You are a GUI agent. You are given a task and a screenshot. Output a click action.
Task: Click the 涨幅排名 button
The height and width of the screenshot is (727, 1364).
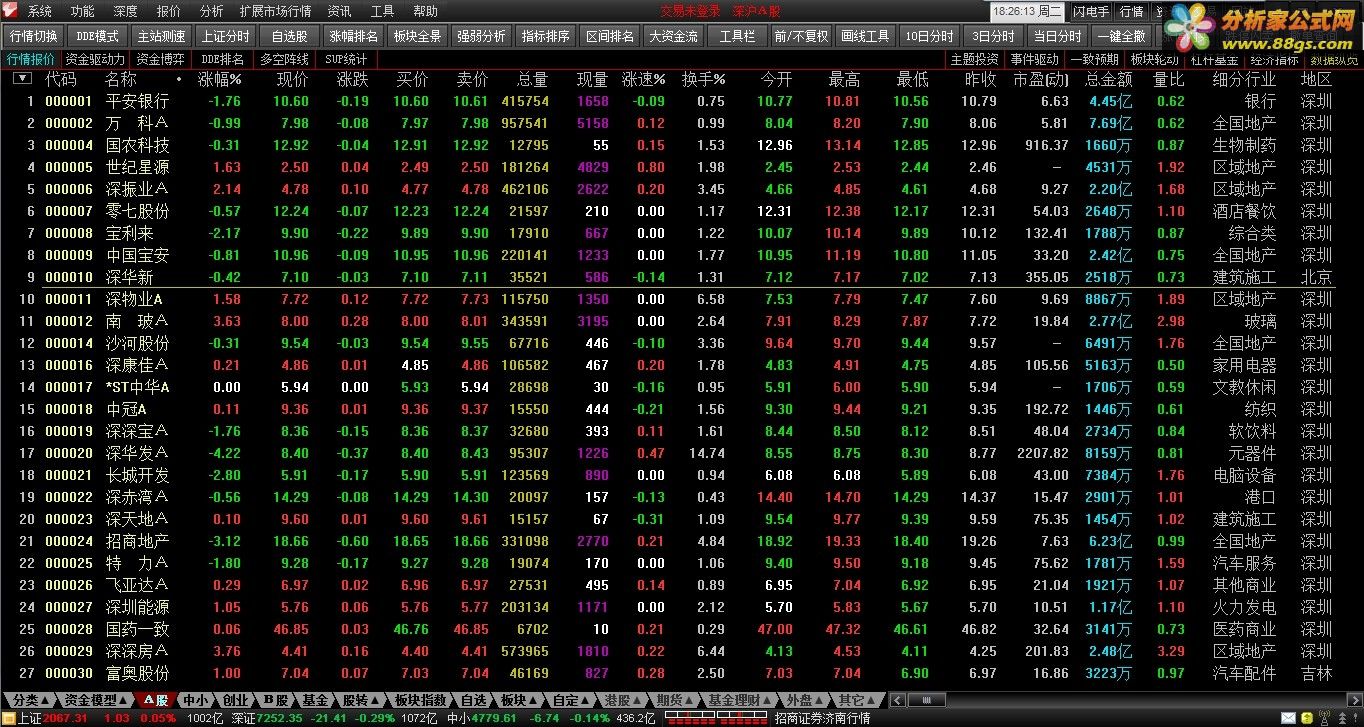coord(353,36)
